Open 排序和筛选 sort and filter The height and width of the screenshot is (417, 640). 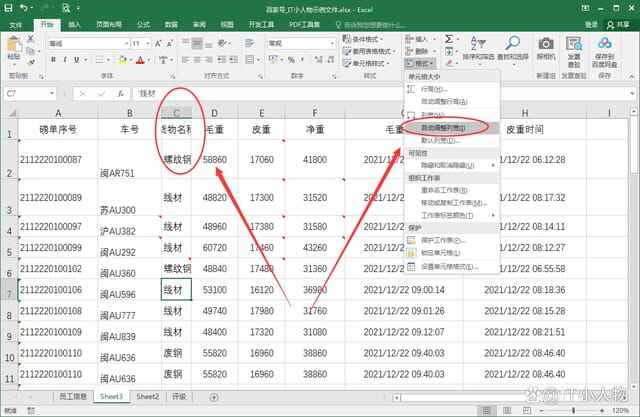478,49
